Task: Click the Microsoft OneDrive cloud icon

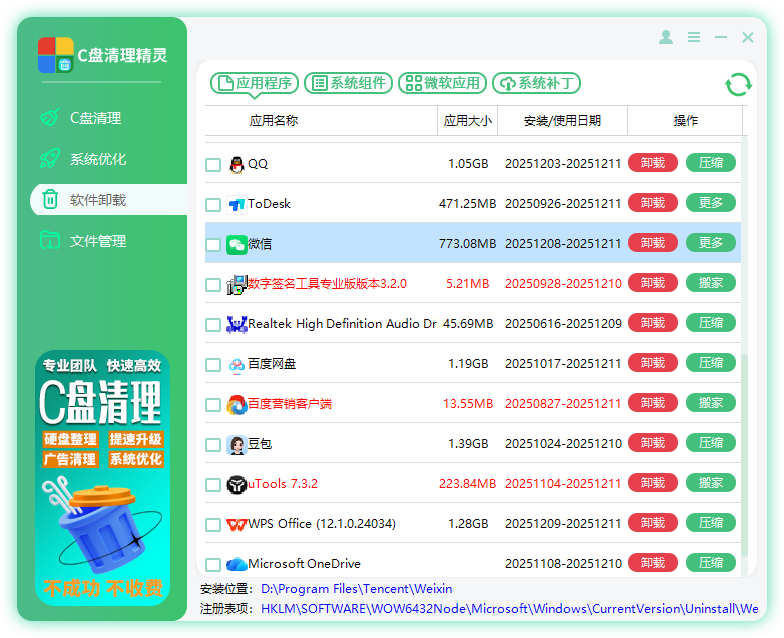Action: [237, 564]
